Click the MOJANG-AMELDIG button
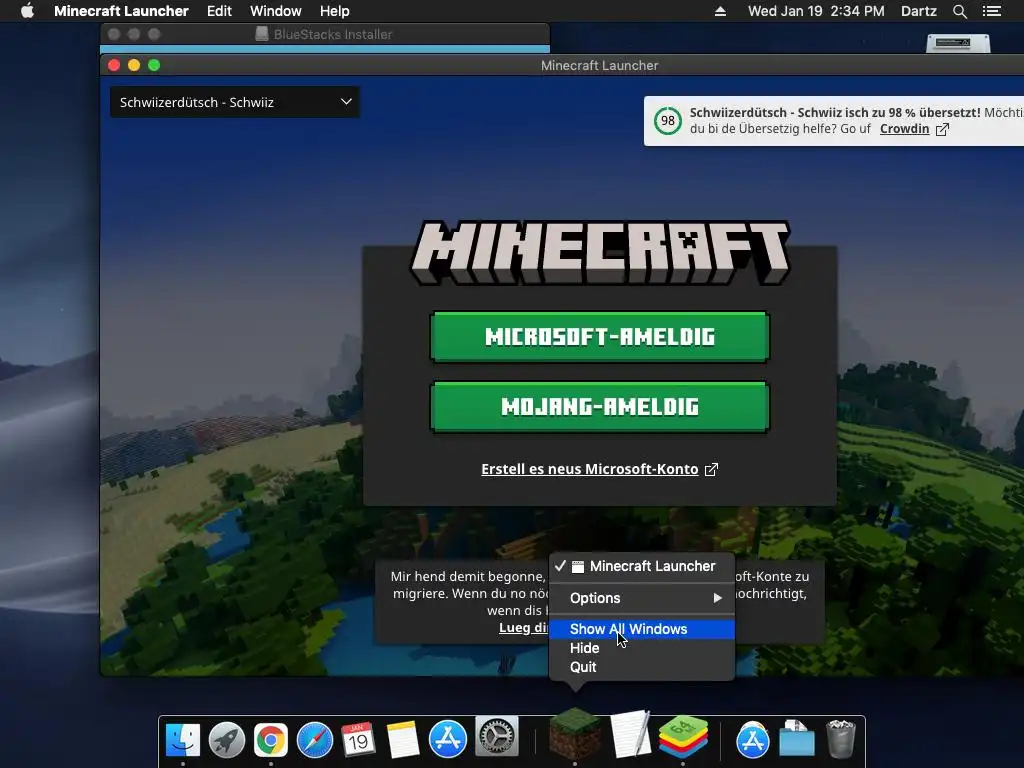This screenshot has width=1024, height=768. point(600,406)
